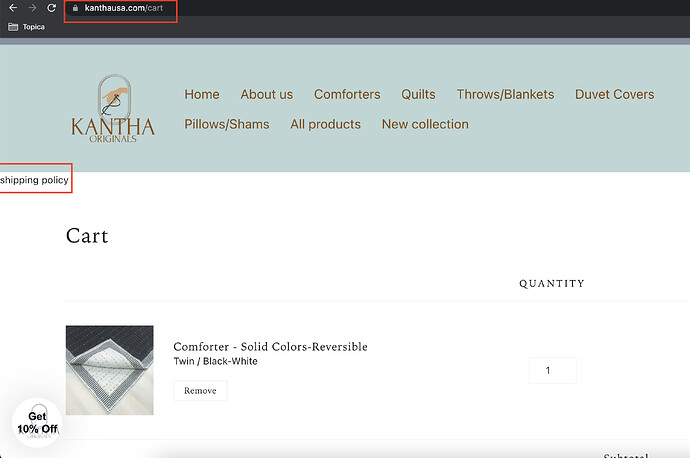The image size is (690, 458).
Task: Go to About us page
Action: 267,94
